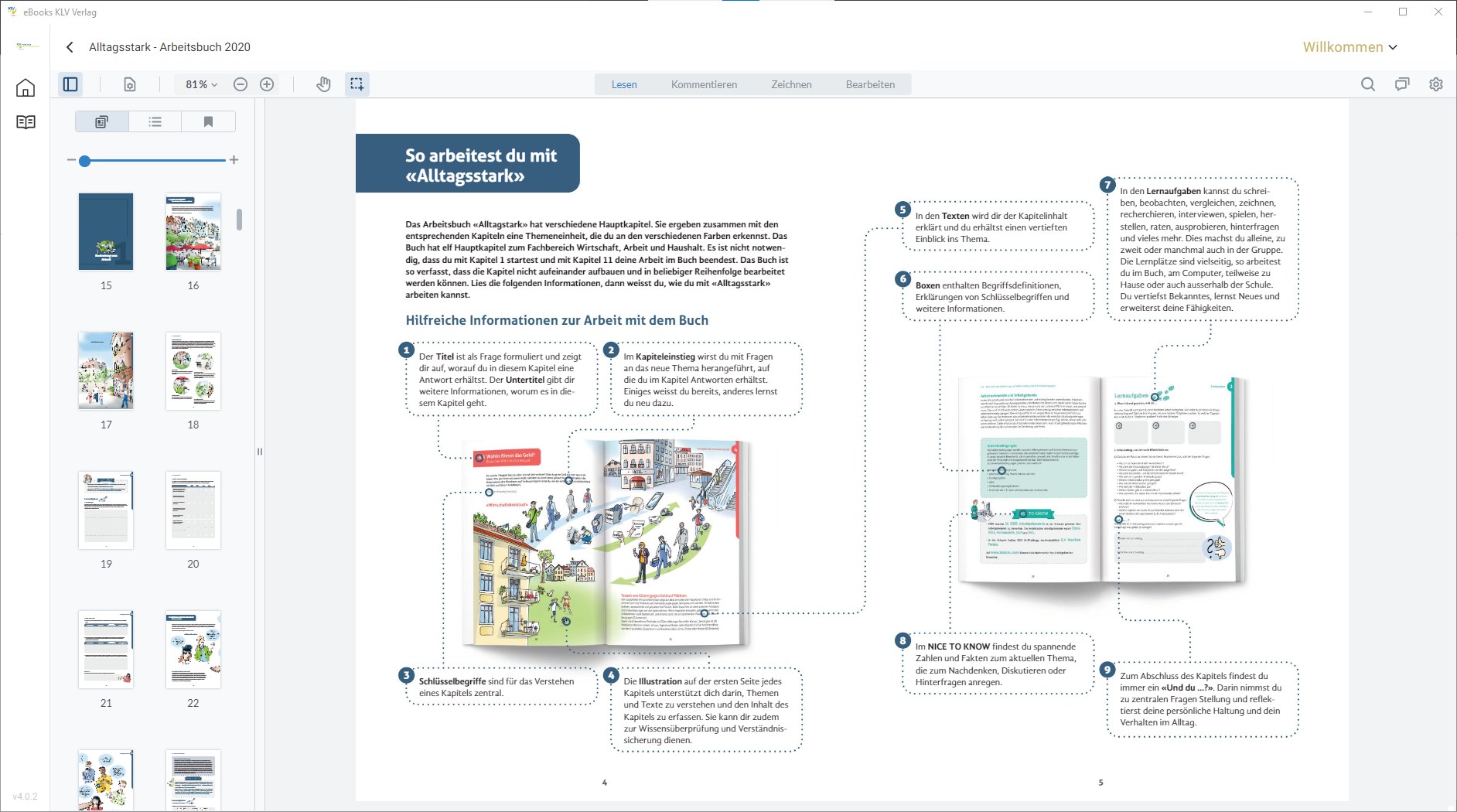1457x812 pixels.
Task: Open the comments panel icon
Action: [1402, 84]
